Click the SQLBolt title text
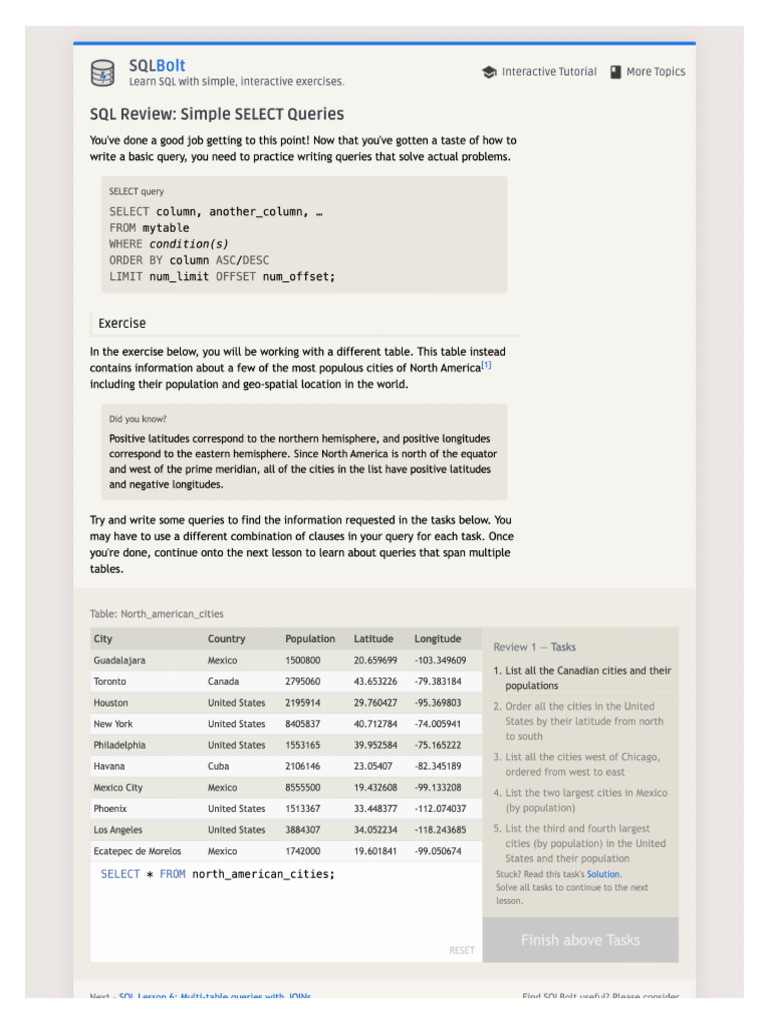 click(157, 66)
